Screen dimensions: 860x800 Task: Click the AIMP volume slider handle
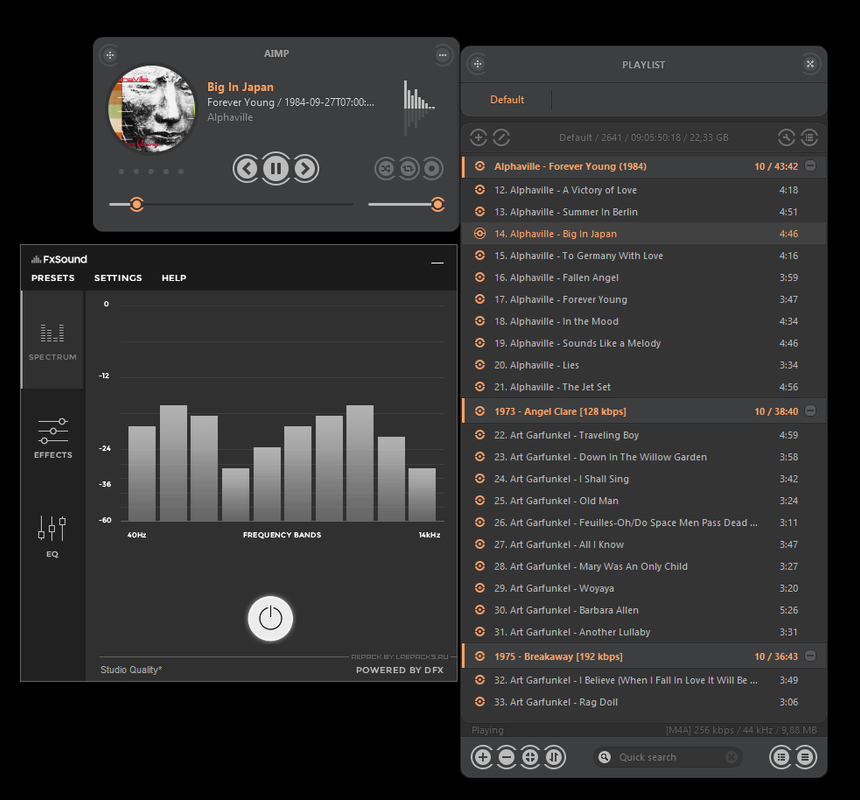[x=437, y=205]
